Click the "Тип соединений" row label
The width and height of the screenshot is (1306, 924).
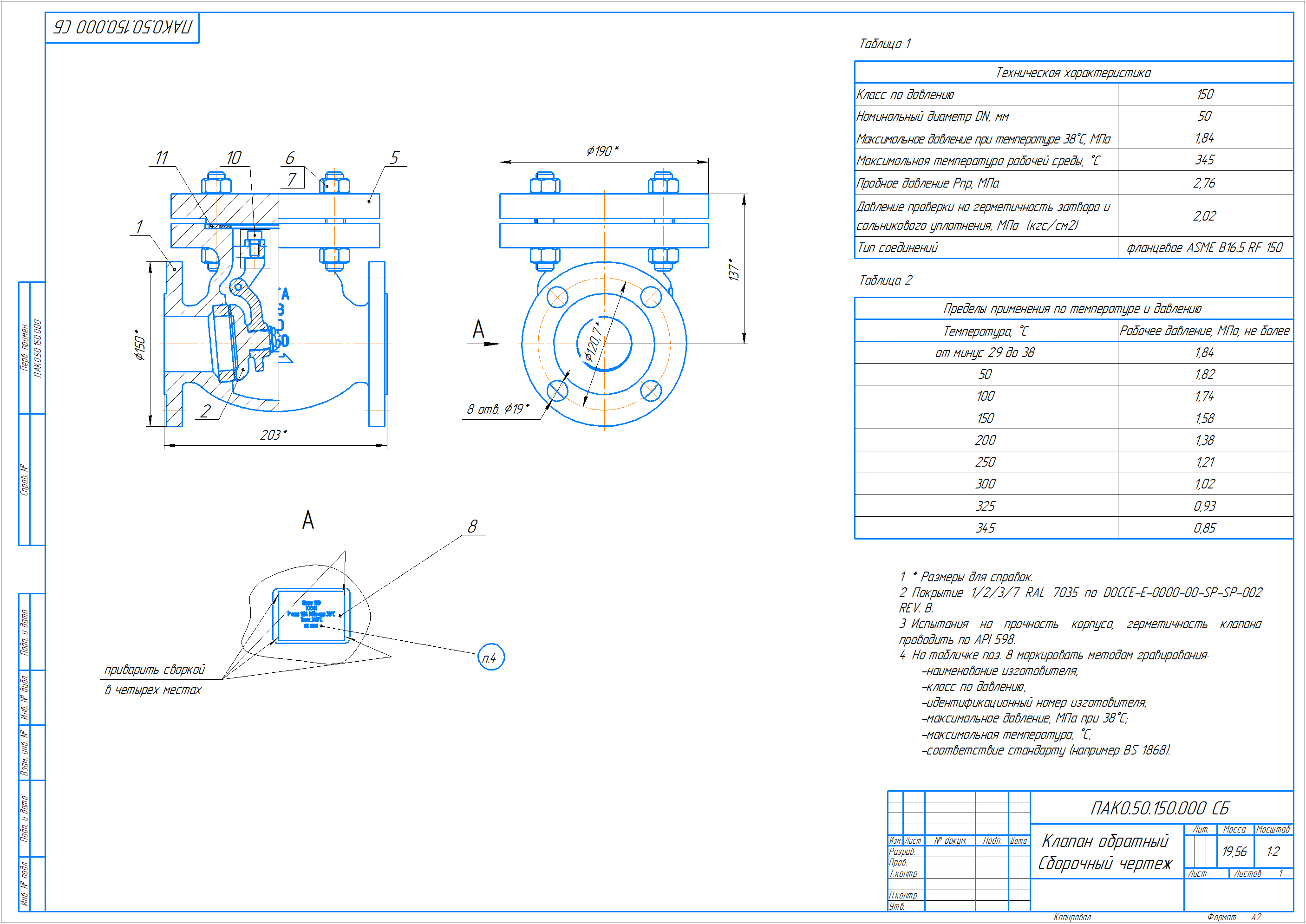897,248
